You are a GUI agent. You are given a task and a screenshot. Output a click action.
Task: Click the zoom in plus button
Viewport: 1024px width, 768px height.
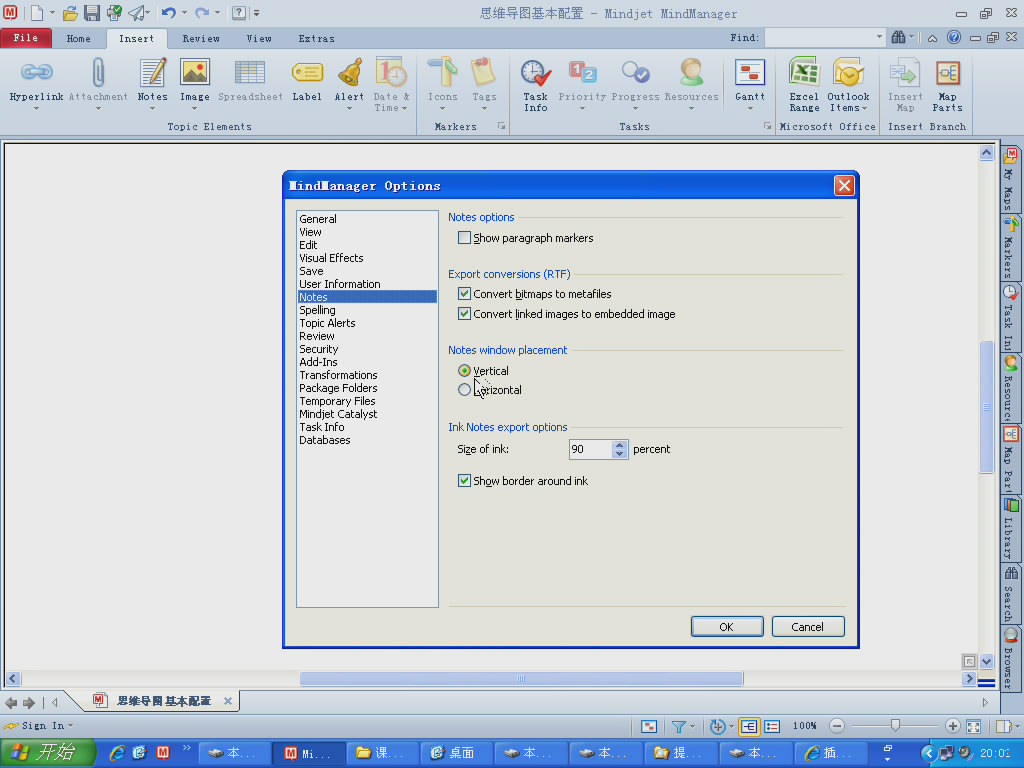952,726
